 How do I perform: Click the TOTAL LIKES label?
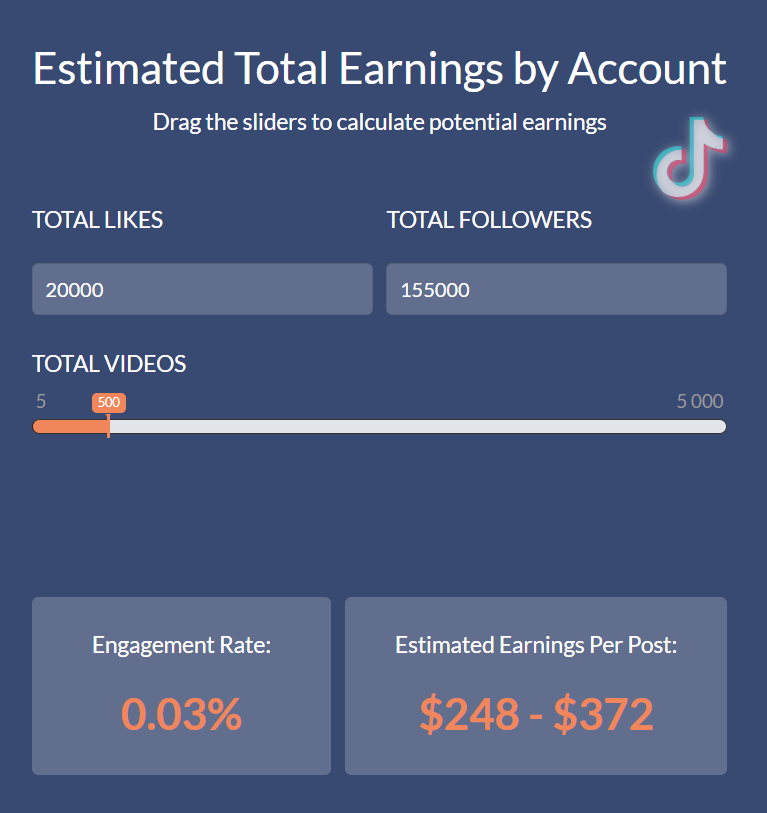point(97,220)
